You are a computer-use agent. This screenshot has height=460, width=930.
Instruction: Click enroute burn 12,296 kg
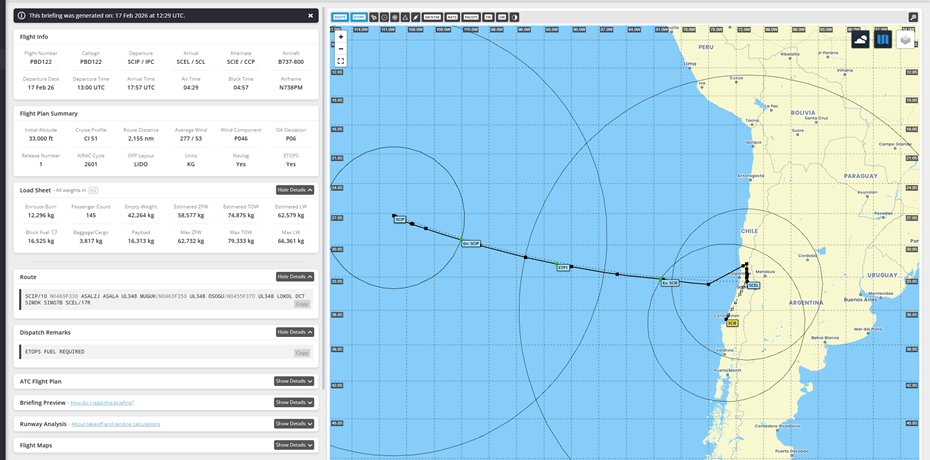pos(40,215)
